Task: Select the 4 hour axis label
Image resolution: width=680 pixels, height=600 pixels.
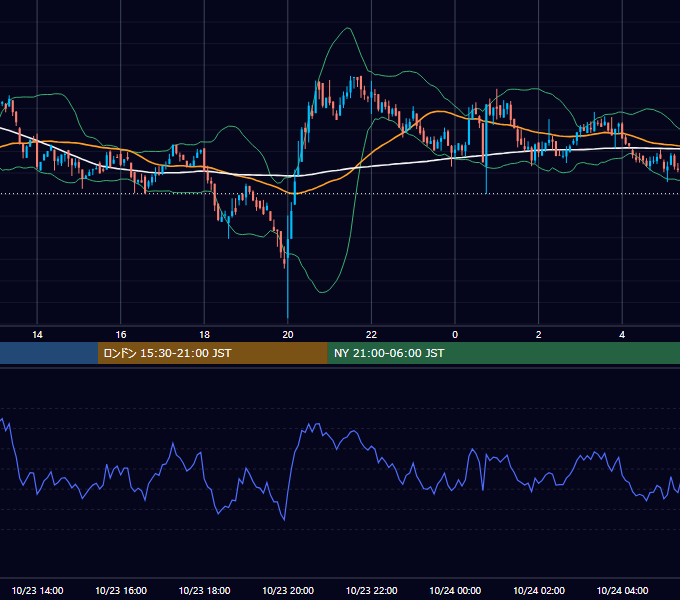Action: [x=622, y=335]
